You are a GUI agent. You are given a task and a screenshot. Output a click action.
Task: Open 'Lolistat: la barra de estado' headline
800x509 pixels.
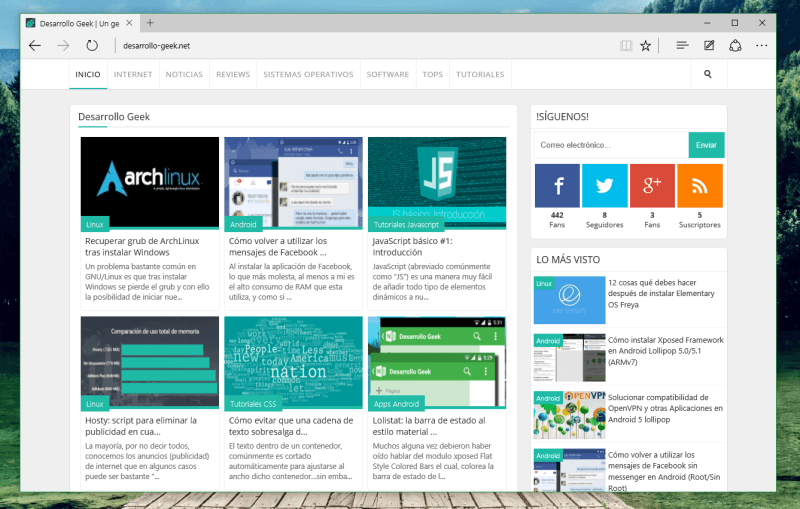(429, 426)
